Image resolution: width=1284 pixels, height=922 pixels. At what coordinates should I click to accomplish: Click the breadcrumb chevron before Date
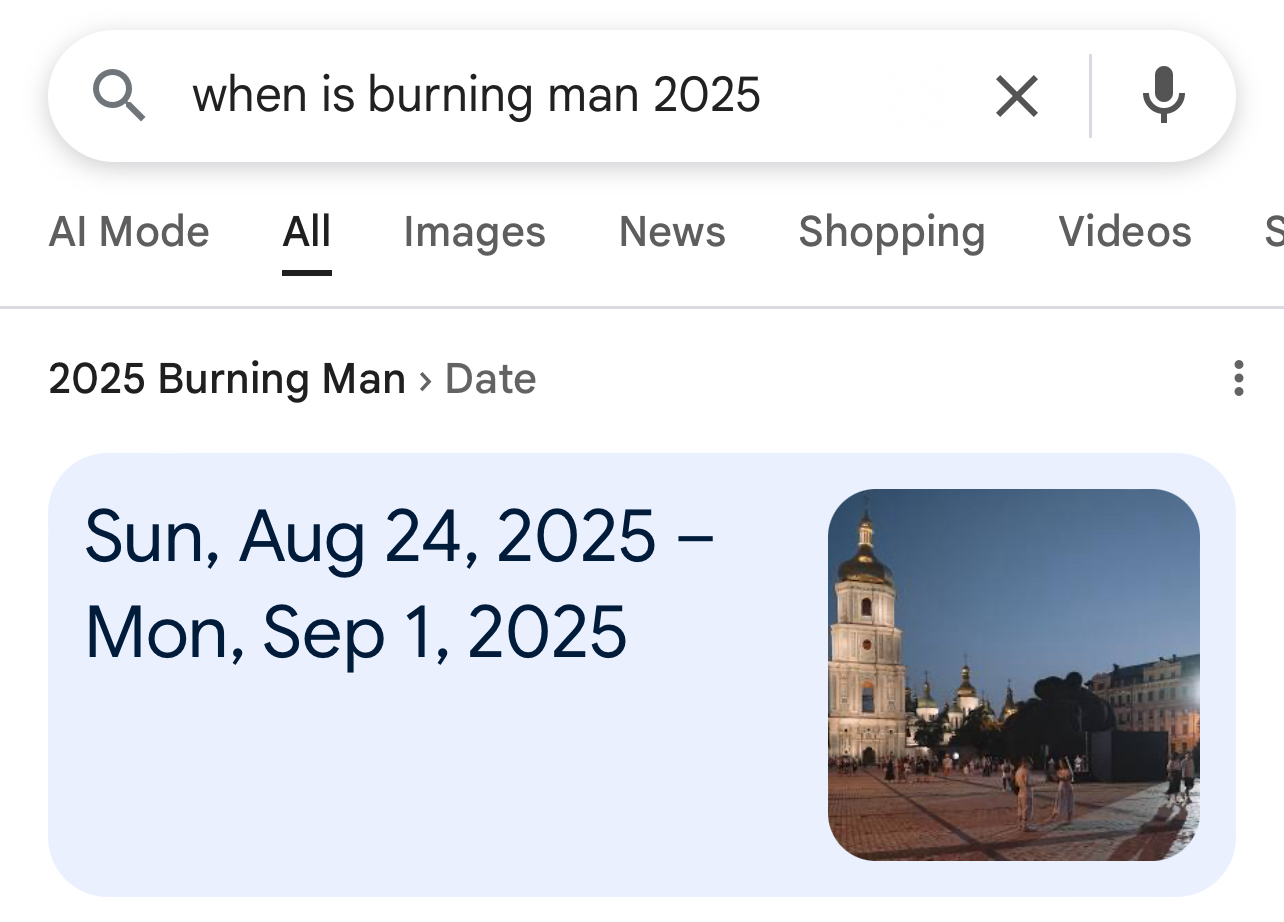pos(425,380)
